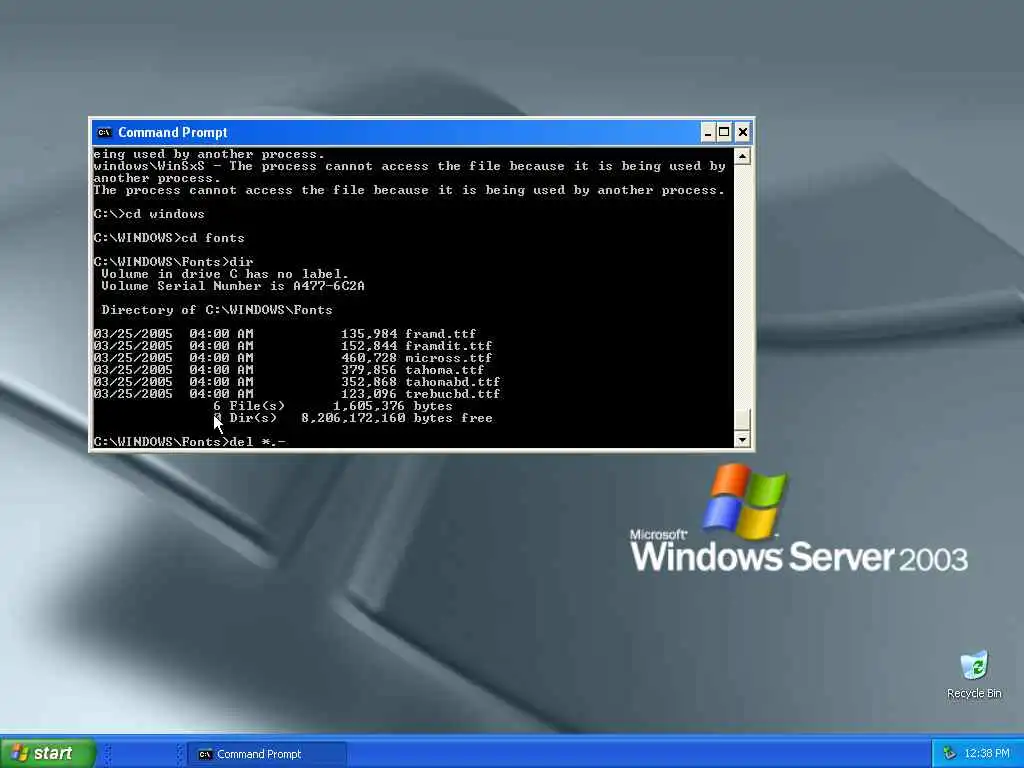
Task: Open the Recycle Bin desktop icon
Action: [x=974, y=674]
